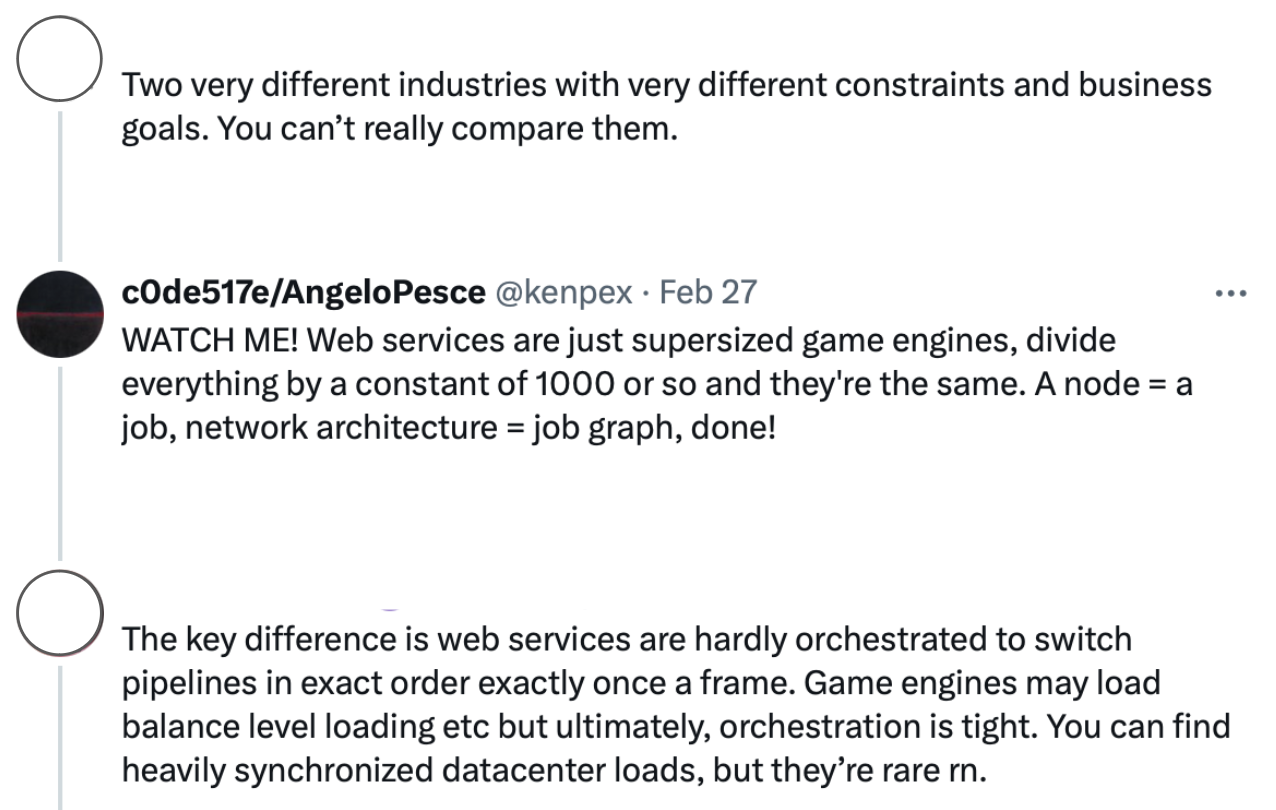Click the line starting "pipelines in exact order"

[641, 683]
